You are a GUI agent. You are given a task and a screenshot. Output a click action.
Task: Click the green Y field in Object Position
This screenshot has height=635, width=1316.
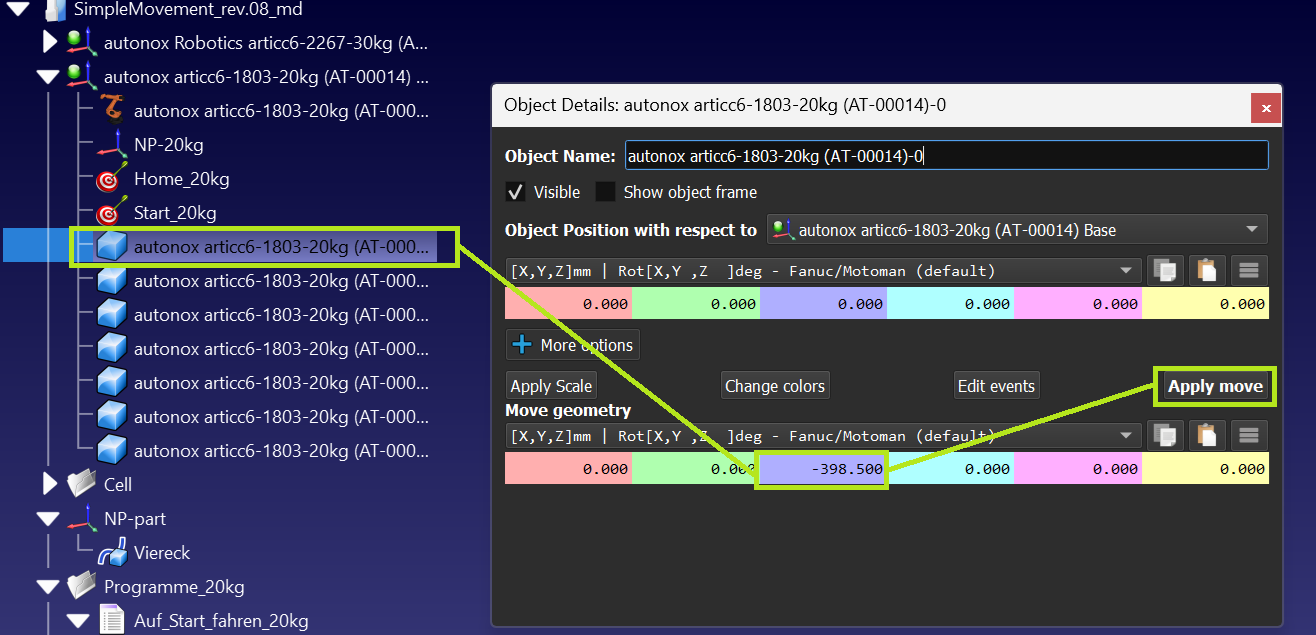[x=696, y=304]
